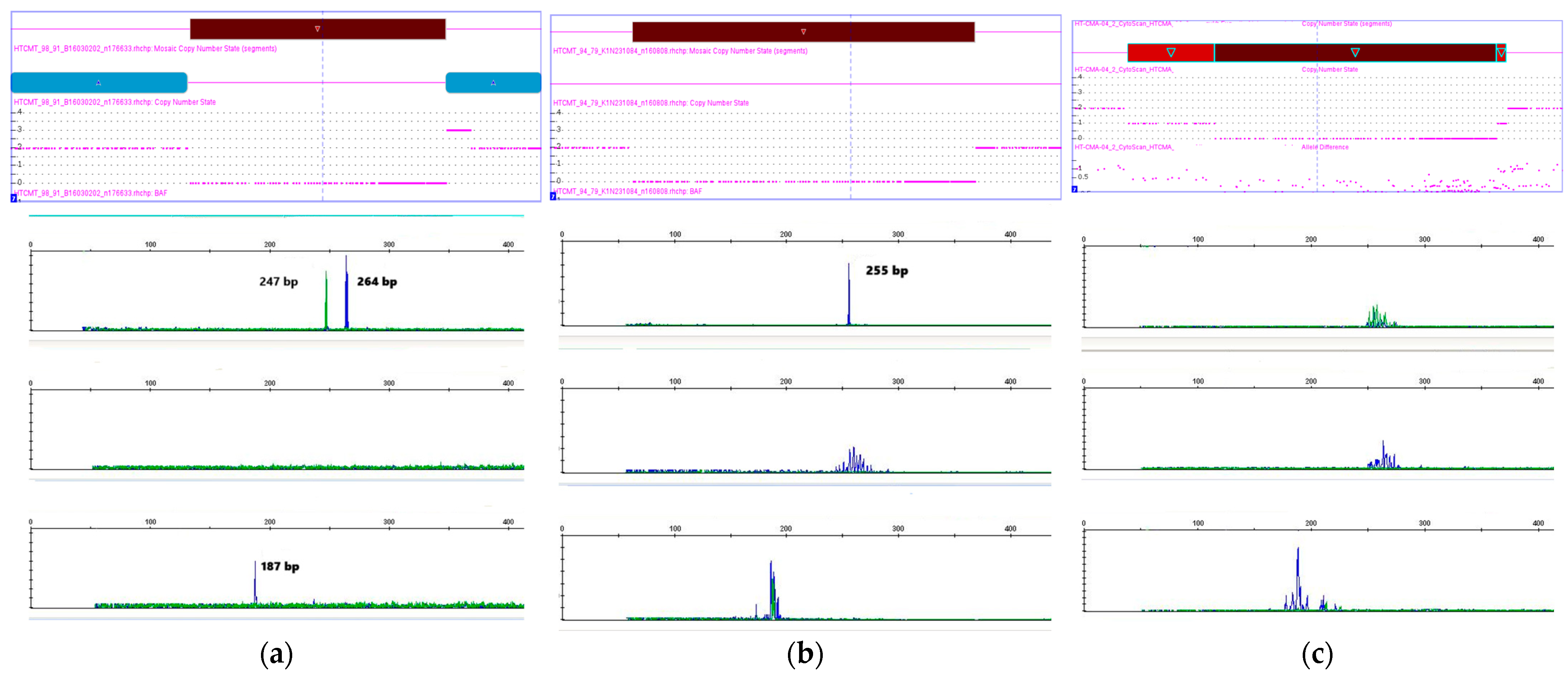Click the triangle in panel (c) large dark segment
The width and height of the screenshot is (1568, 678).
point(1355,52)
